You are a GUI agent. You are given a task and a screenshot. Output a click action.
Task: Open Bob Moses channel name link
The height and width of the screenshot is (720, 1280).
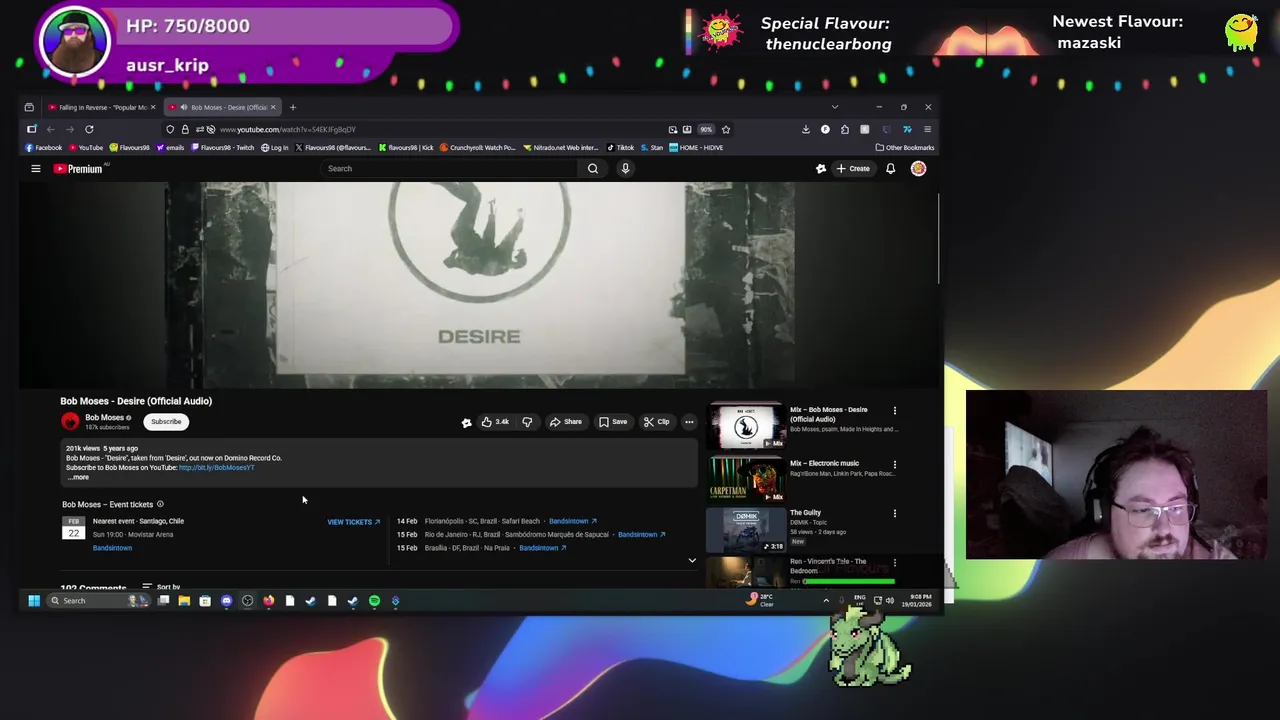tap(104, 418)
